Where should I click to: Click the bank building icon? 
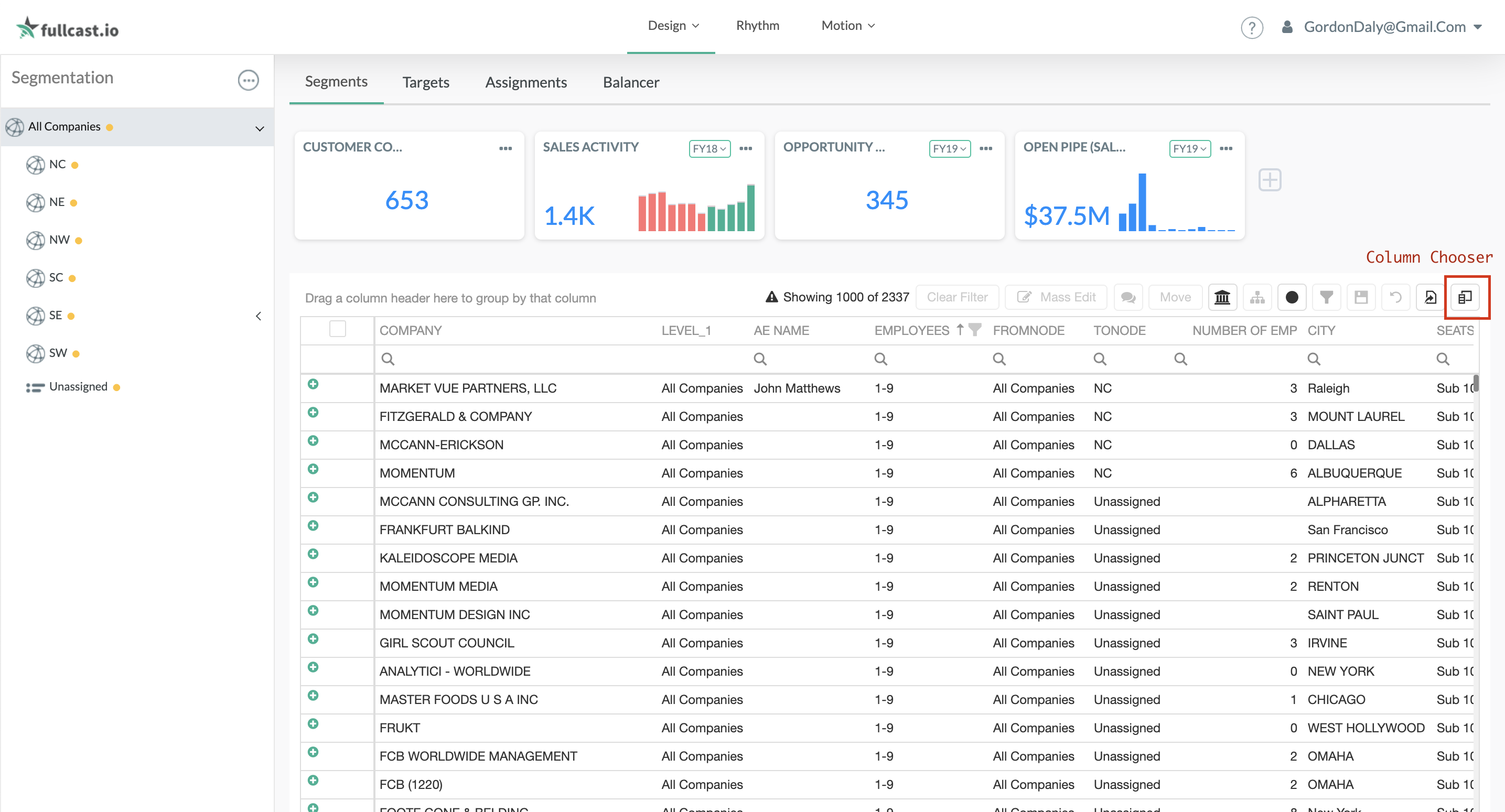[x=1222, y=297]
